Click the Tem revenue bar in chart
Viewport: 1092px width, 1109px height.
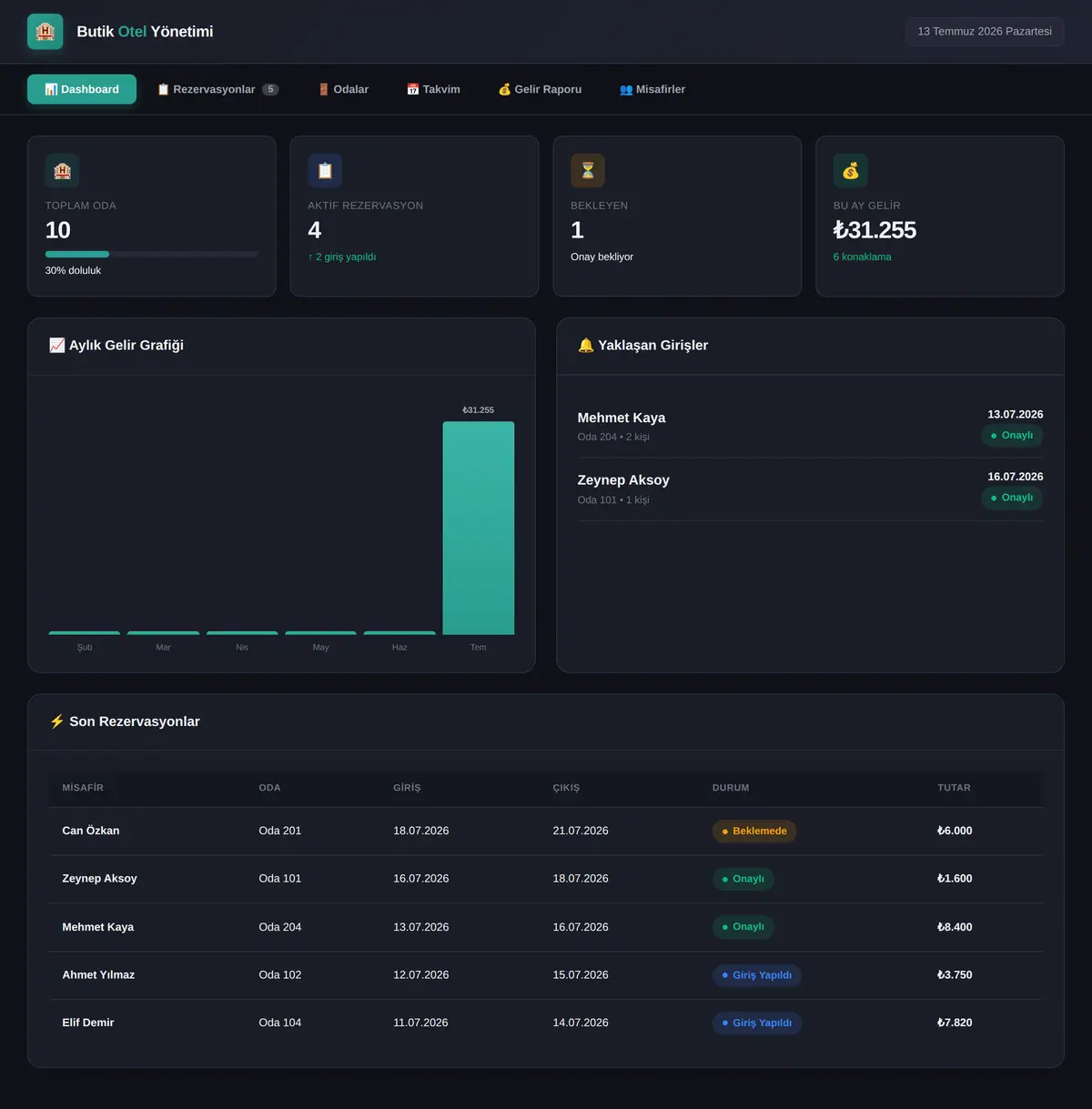point(479,528)
